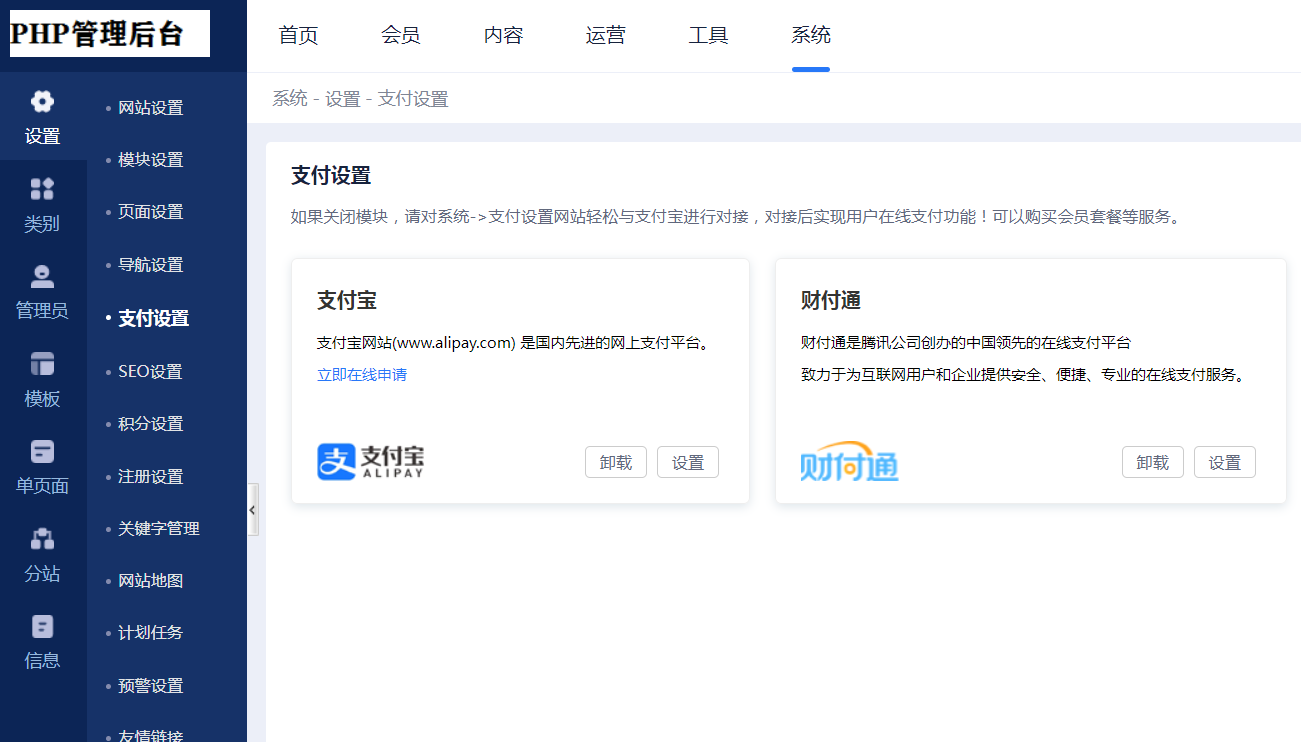Go to 积分设置 in the submenu

pos(151,424)
